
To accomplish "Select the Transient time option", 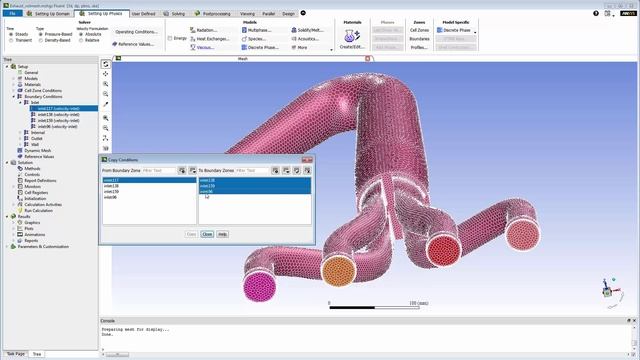I will (20, 40).
